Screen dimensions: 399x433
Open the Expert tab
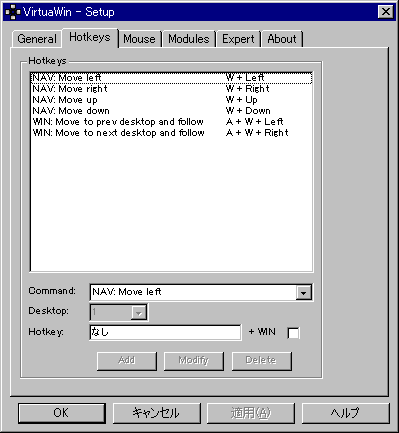pyautogui.click(x=238, y=39)
